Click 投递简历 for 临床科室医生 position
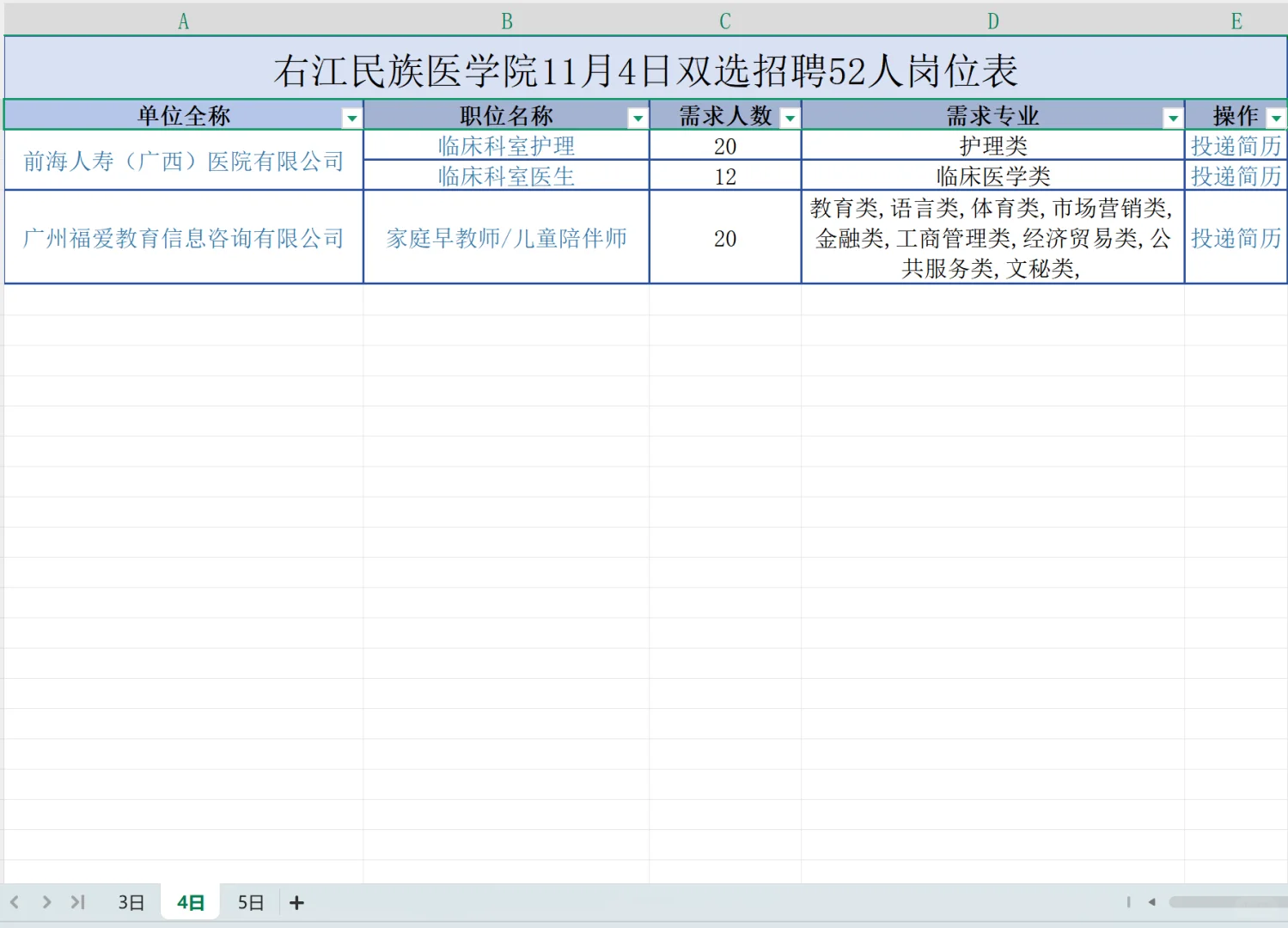The width and height of the screenshot is (1288, 928). 1235,176
